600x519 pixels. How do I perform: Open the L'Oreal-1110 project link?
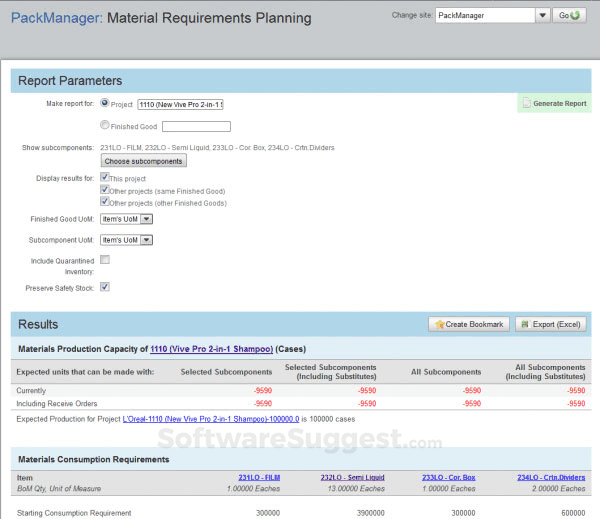point(211,417)
